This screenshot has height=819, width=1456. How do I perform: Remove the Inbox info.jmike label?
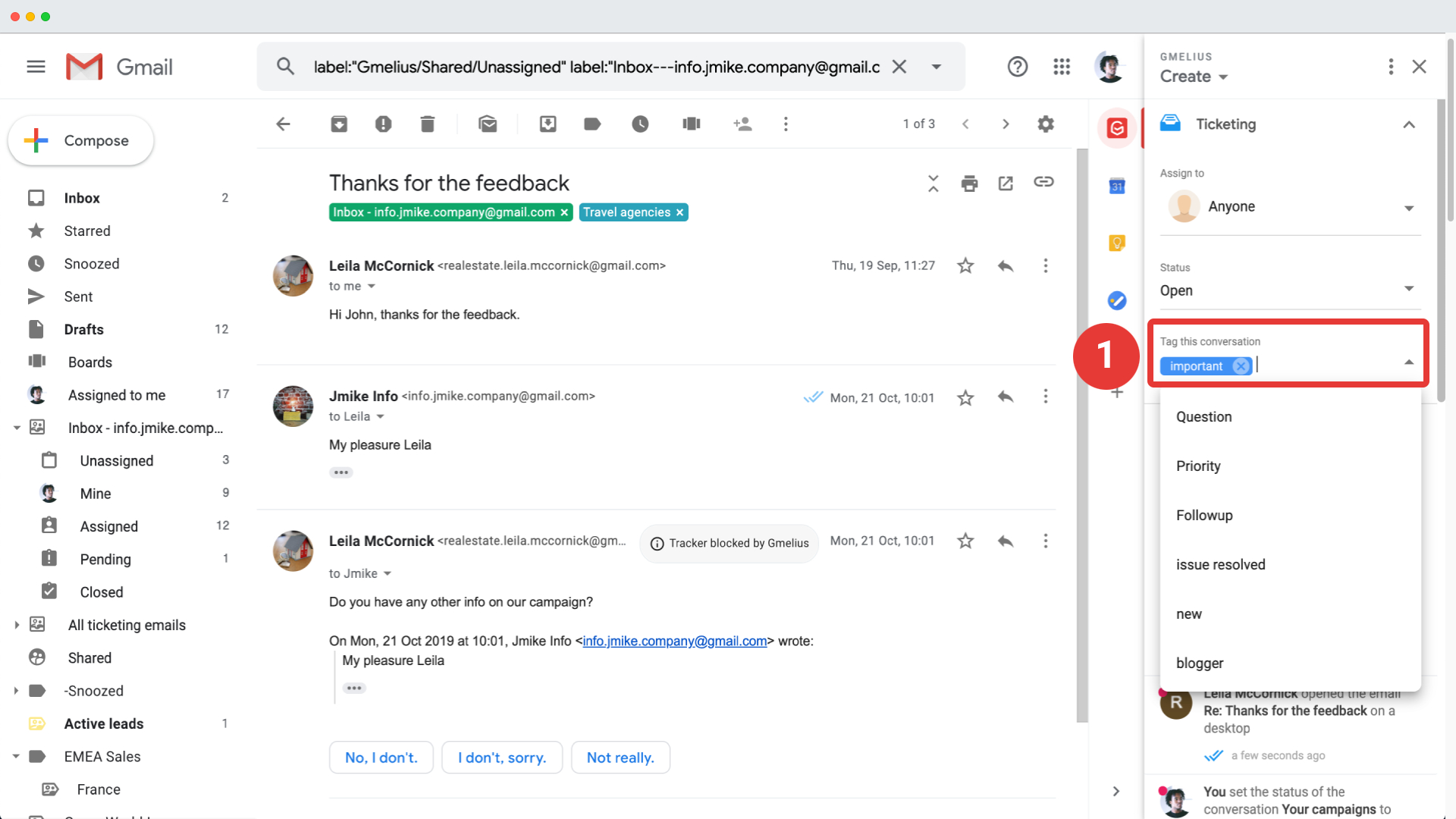(564, 212)
